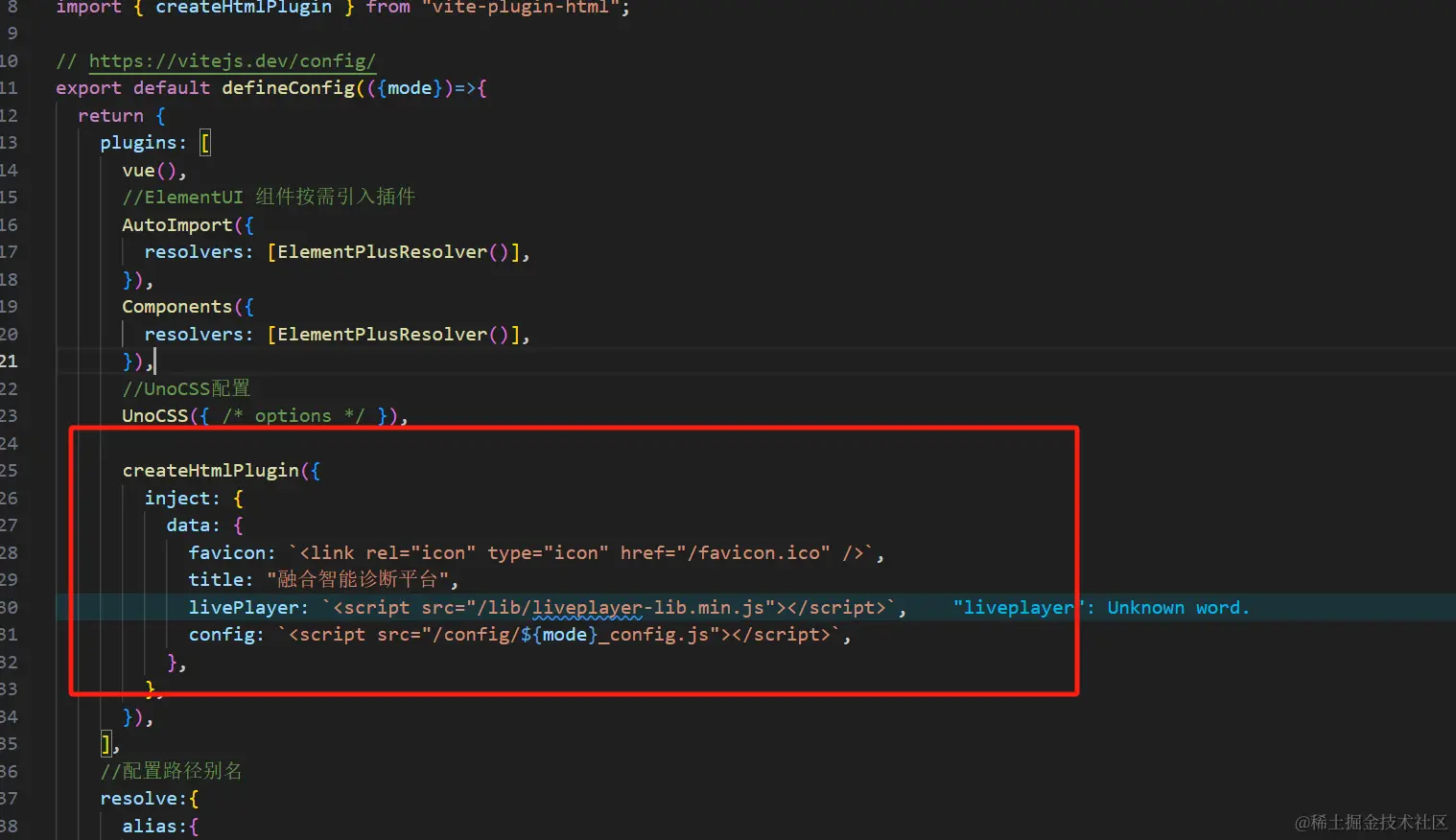Click active line number 21 in gutter
The image size is (1456, 840).
click(x=9, y=362)
